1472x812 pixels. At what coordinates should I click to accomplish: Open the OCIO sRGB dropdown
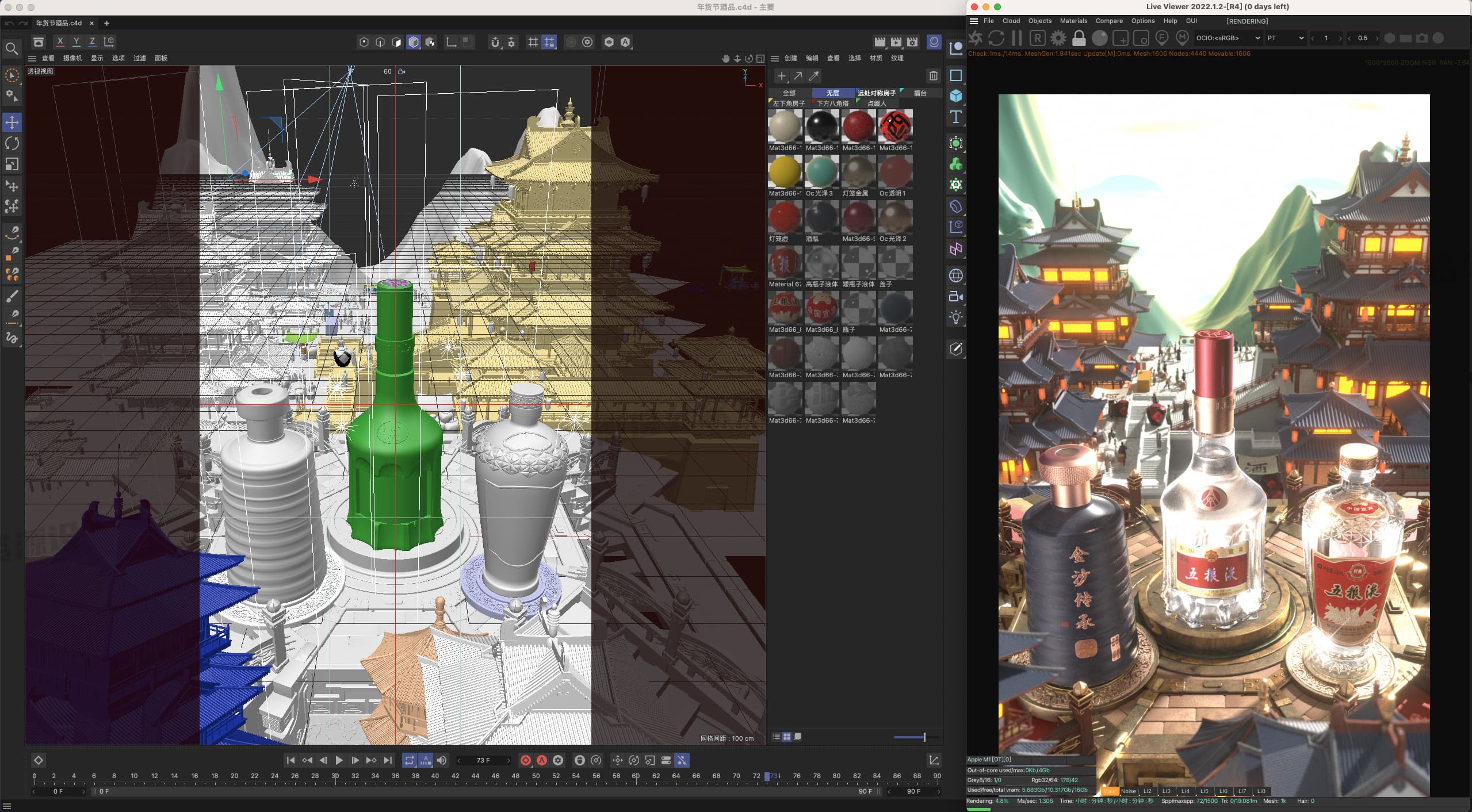(1228, 38)
